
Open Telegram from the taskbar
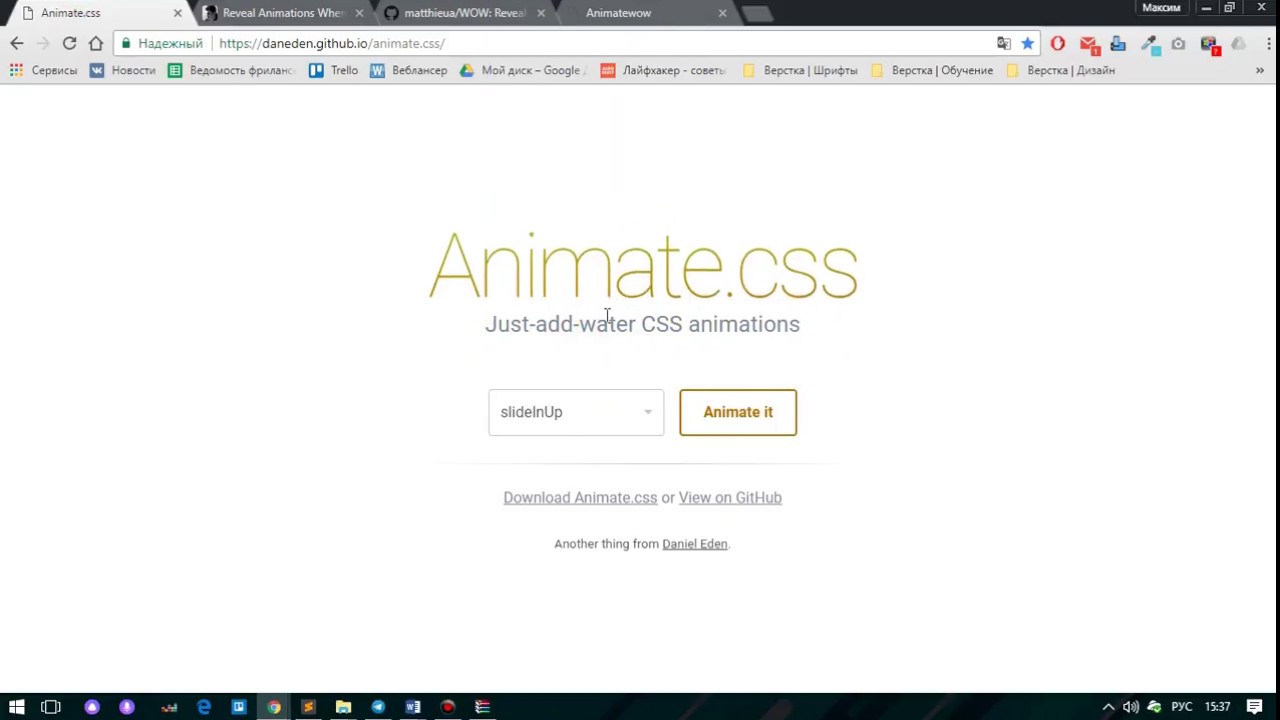[378, 707]
